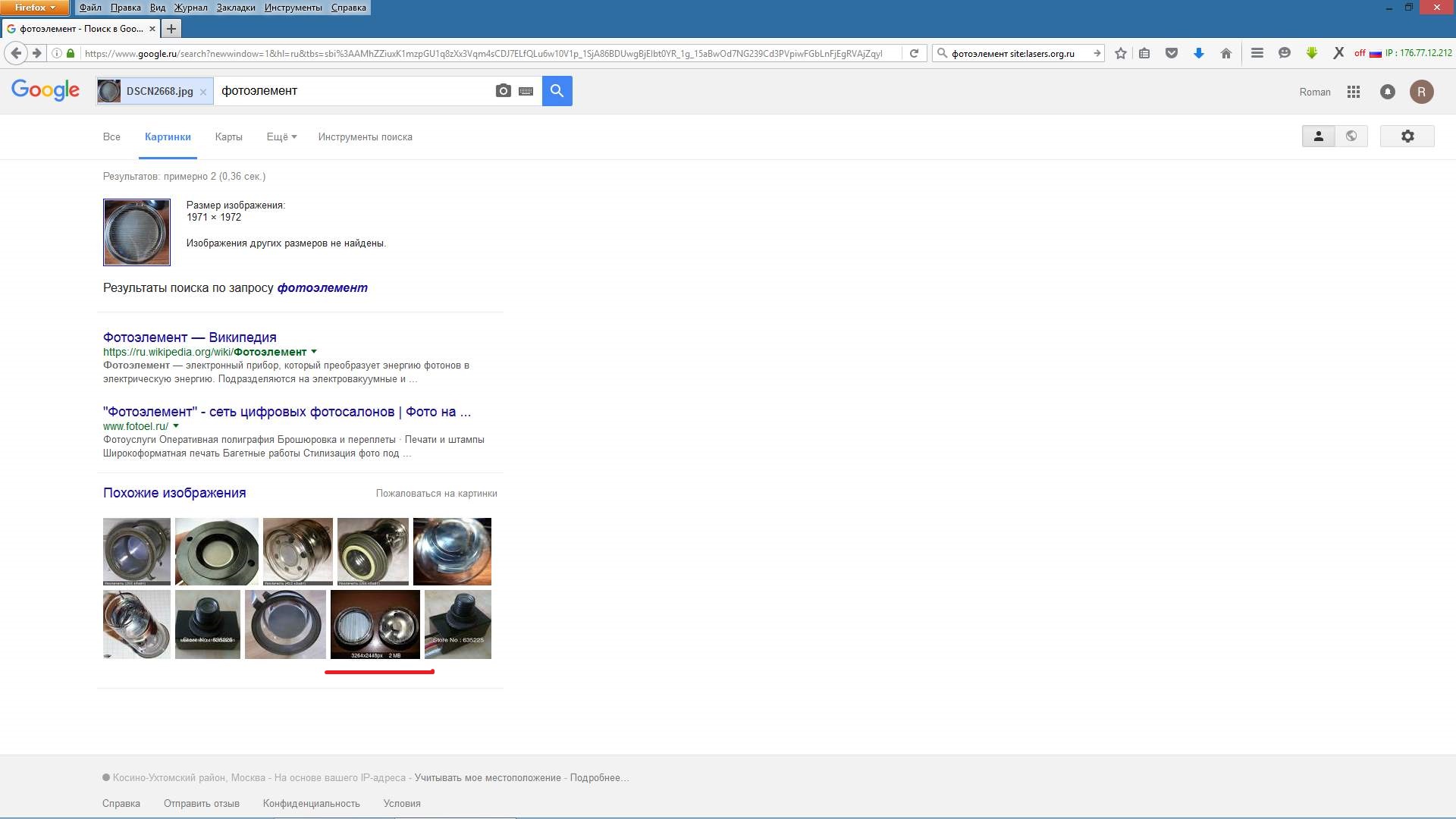Viewport: 1456px width, 819px height.
Task: Open Похожие изображения heading link
Action: click(174, 493)
